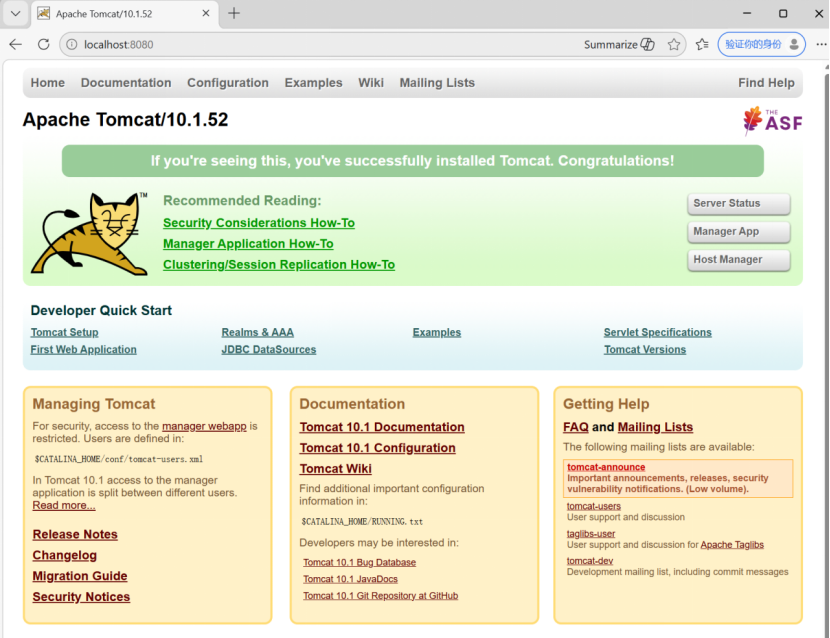The height and width of the screenshot is (638, 830).
Task: Open Tomcat Wiki link in Documentation box
Action: tap(336, 469)
